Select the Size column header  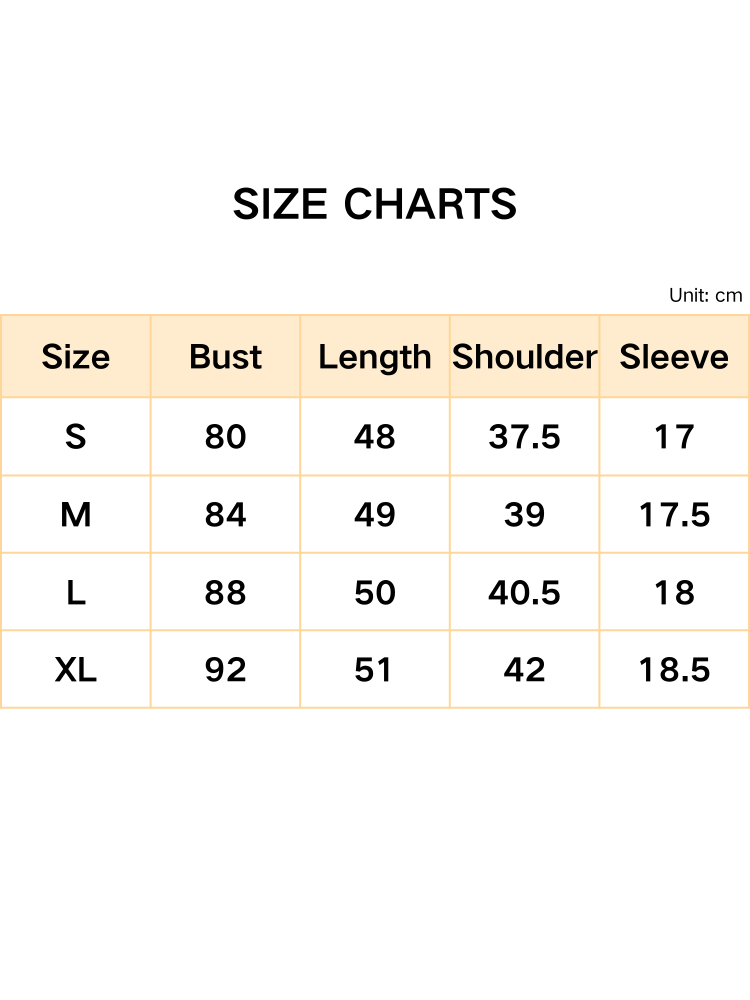coord(76,357)
